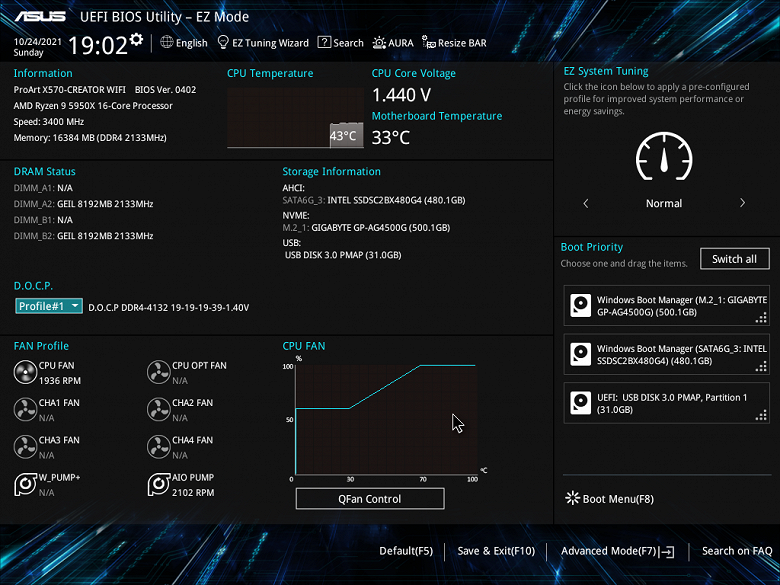Click the AIO PUMP icon
Screen dimensions: 780x585
point(159,485)
